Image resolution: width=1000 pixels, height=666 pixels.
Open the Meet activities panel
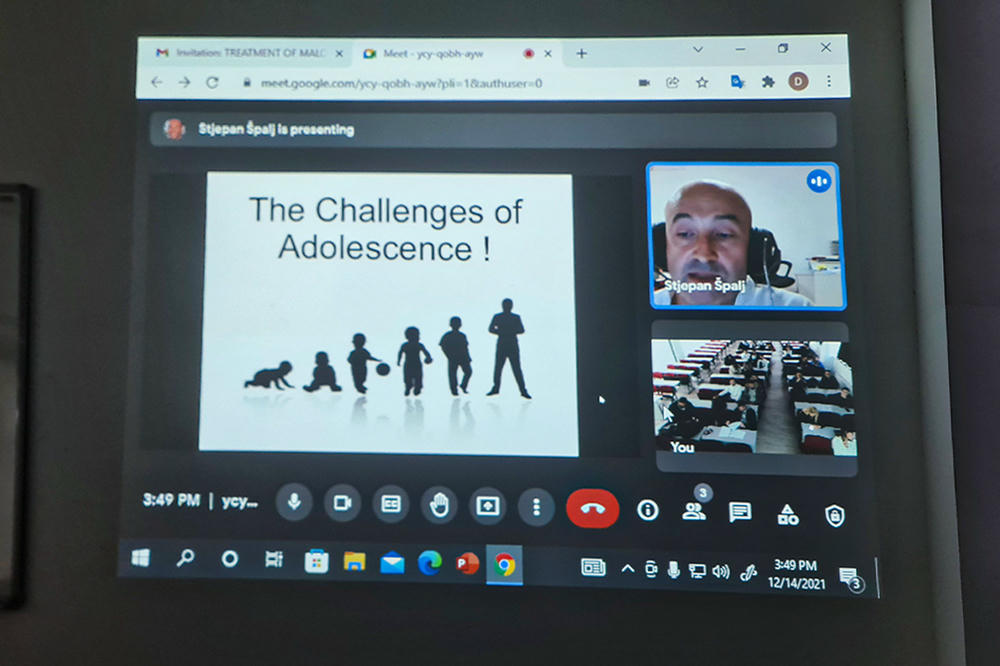(x=788, y=514)
